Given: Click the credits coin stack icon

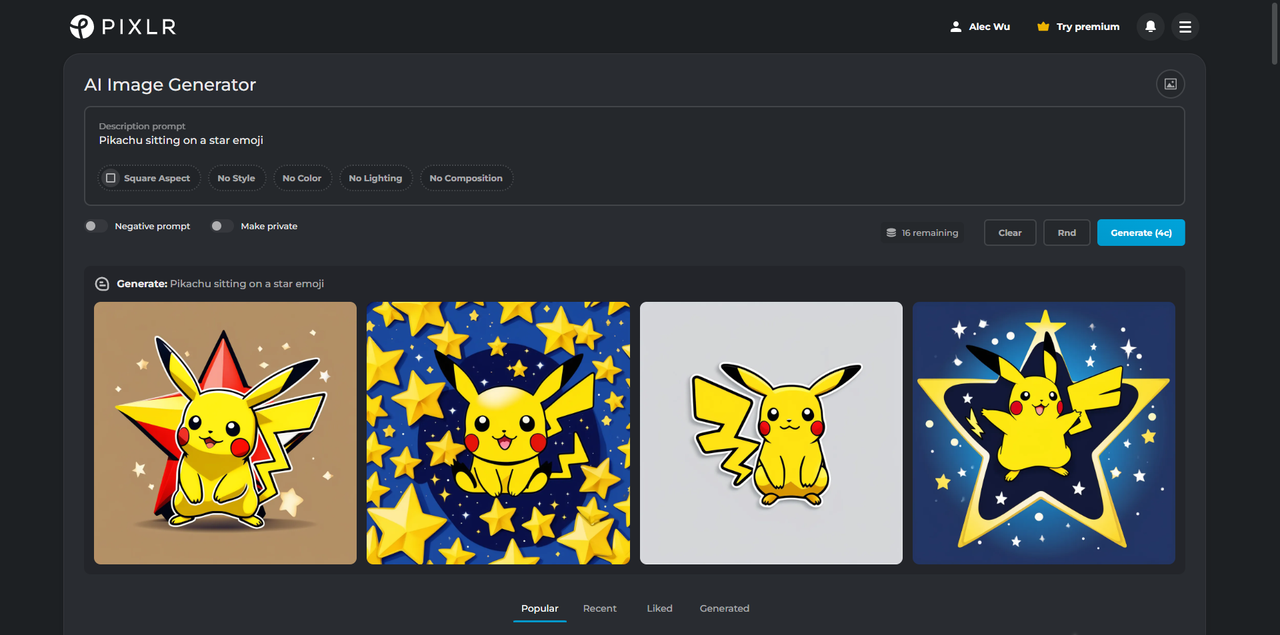Looking at the screenshot, I should pos(891,233).
